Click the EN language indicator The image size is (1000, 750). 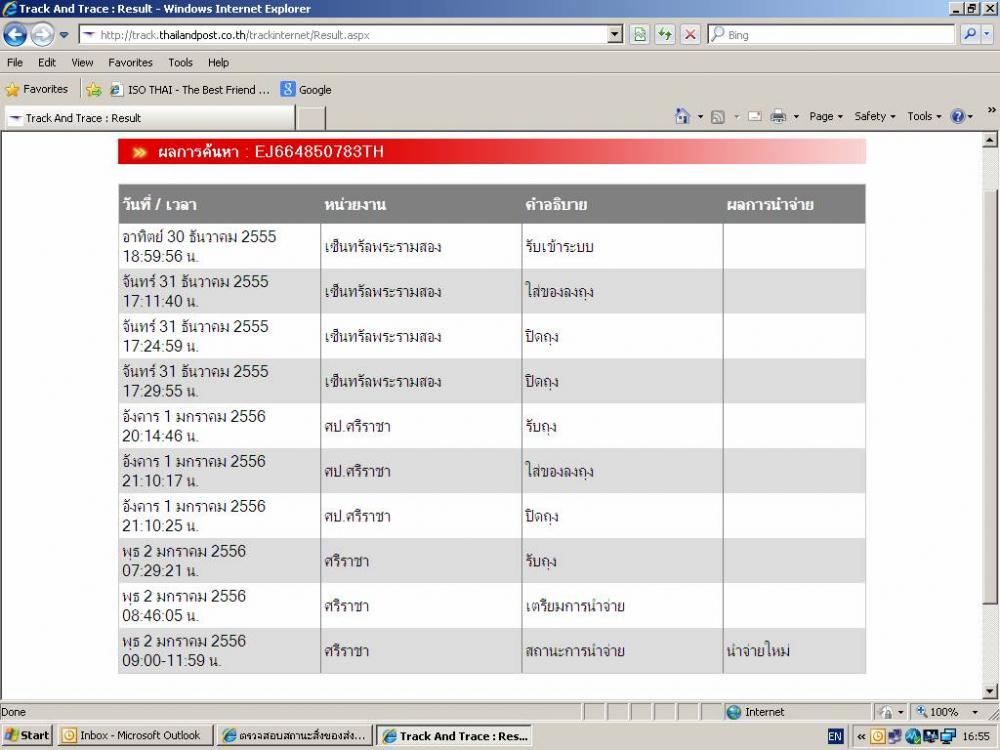coord(835,736)
